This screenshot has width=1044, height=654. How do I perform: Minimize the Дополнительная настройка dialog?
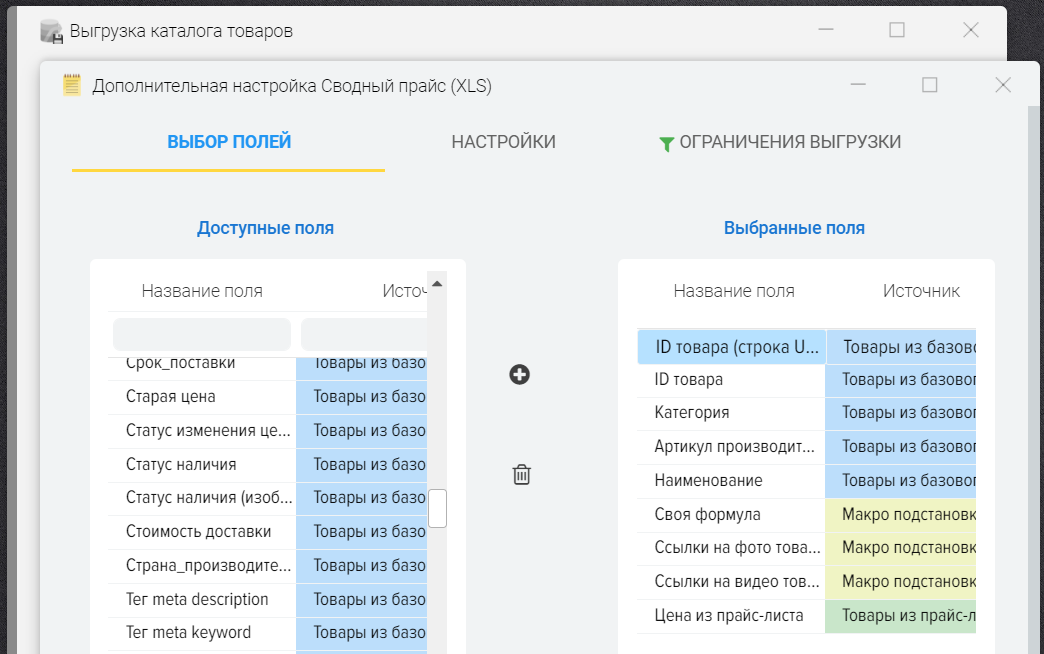click(x=858, y=85)
